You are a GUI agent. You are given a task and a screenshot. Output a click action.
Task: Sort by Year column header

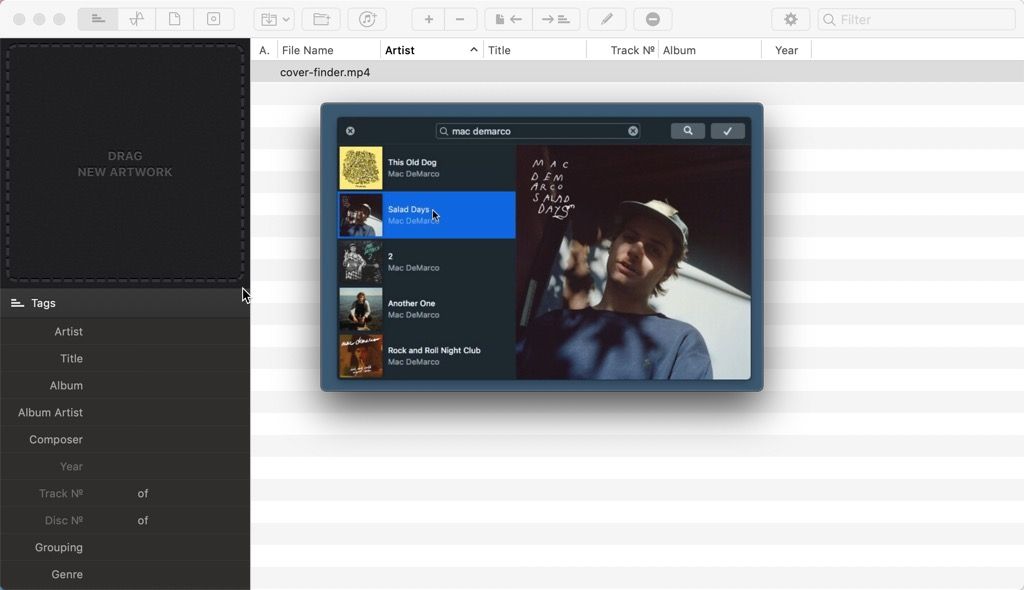click(x=786, y=50)
